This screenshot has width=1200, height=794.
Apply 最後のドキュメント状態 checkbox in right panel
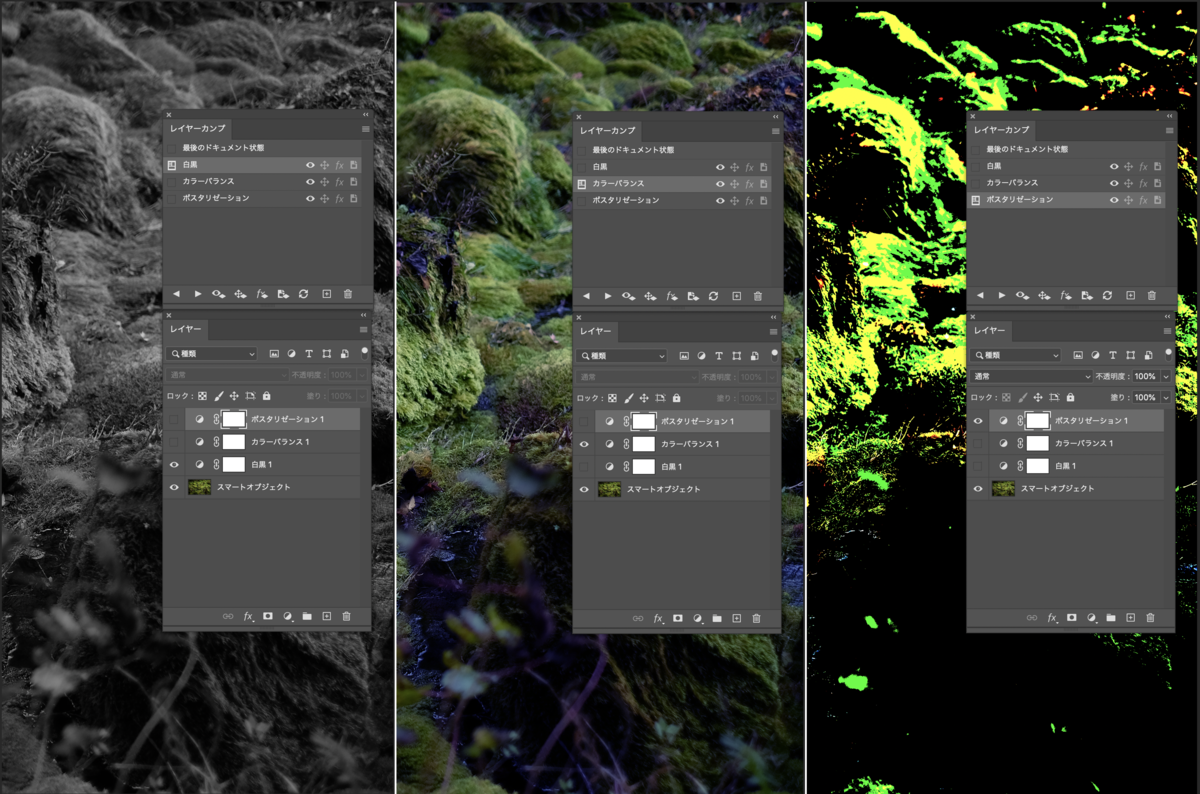pyautogui.click(x=975, y=149)
